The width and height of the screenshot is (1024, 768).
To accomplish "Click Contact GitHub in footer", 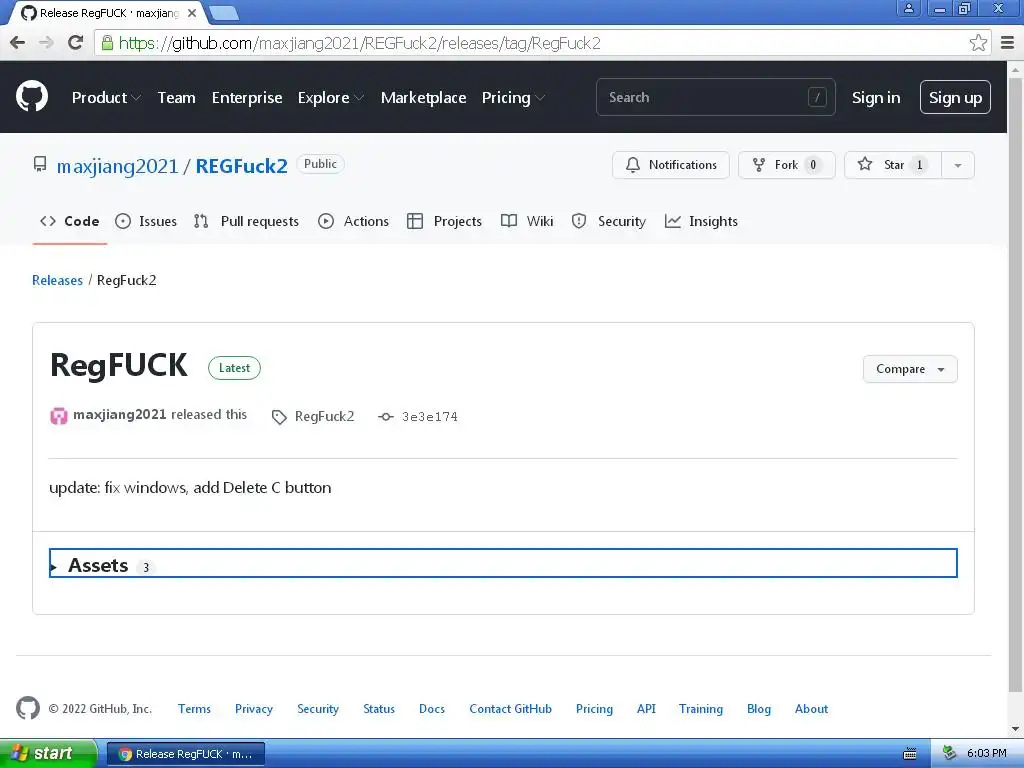I will (511, 709).
